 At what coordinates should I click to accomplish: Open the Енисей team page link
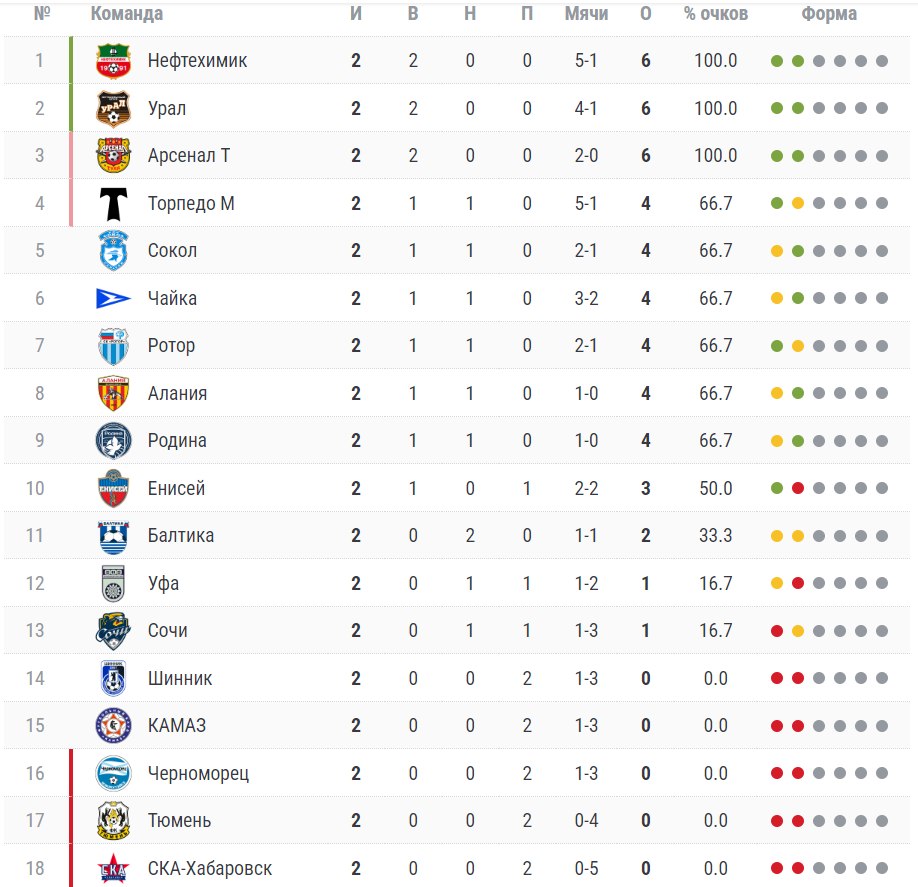point(176,488)
